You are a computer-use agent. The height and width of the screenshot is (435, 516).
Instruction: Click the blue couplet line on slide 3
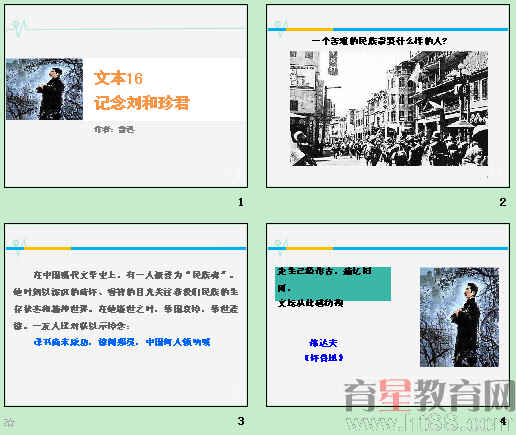click(122, 342)
